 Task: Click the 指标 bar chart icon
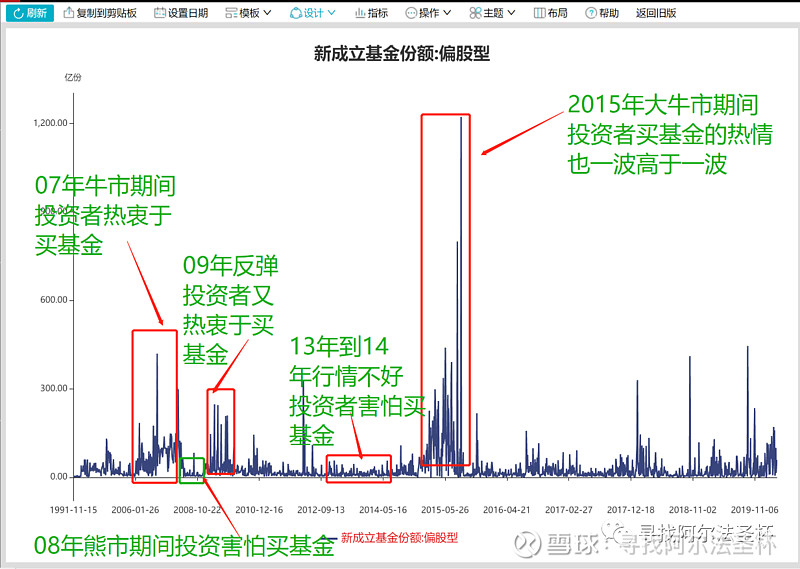pyautogui.click(x=360, y=13)
